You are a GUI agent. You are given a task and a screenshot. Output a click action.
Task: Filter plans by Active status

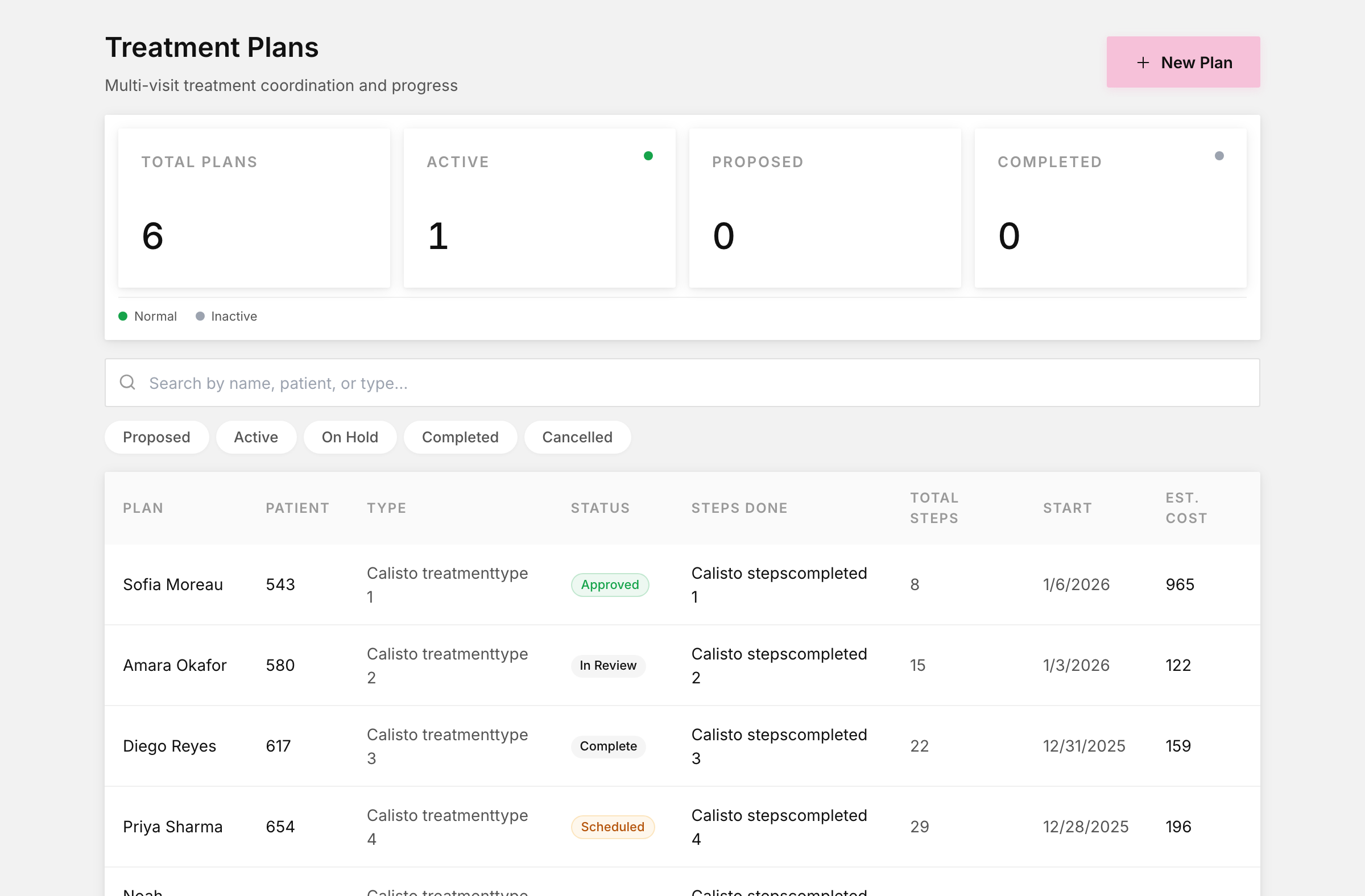256,437
